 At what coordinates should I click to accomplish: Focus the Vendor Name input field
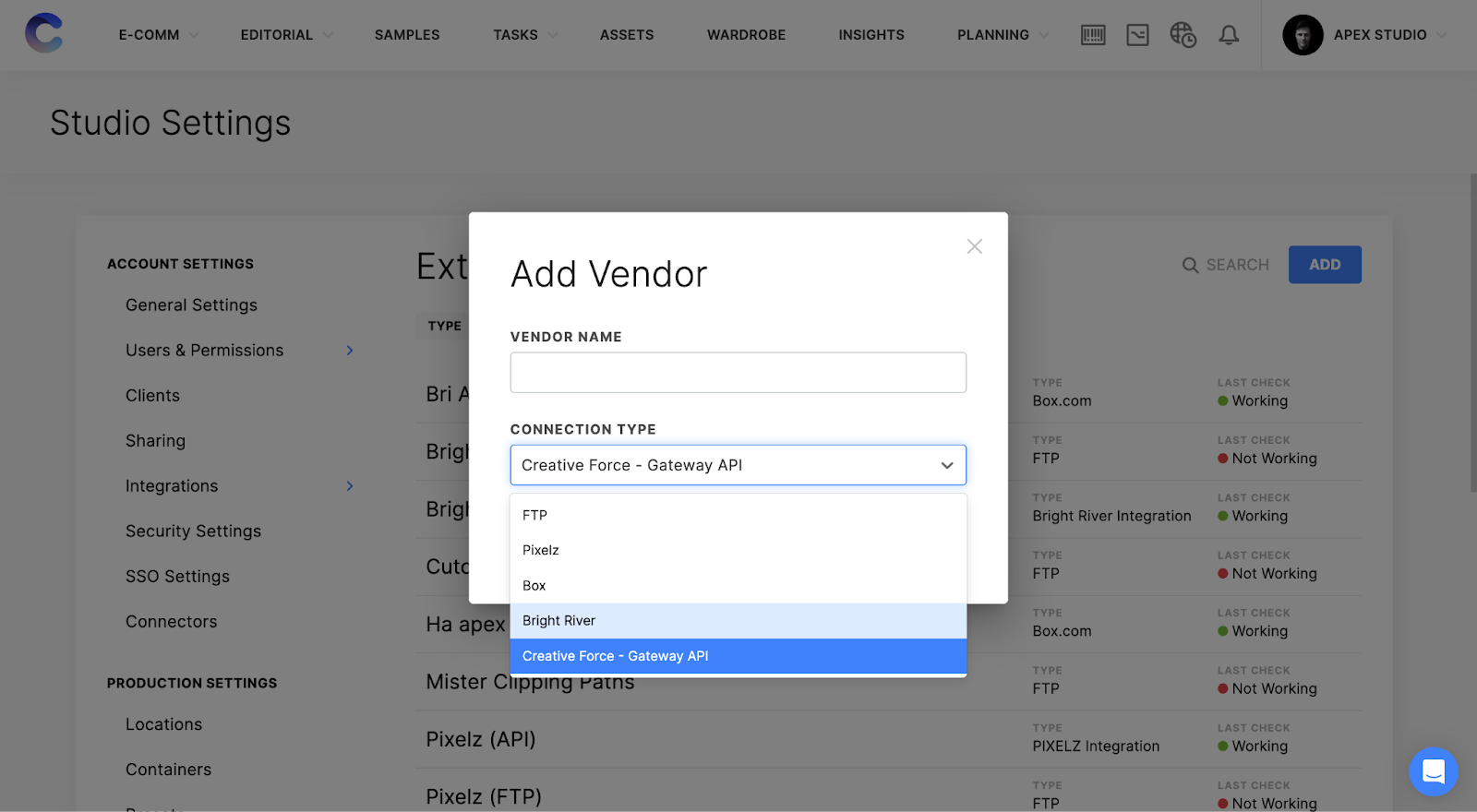pyautogui.click(x=738, y=373)
